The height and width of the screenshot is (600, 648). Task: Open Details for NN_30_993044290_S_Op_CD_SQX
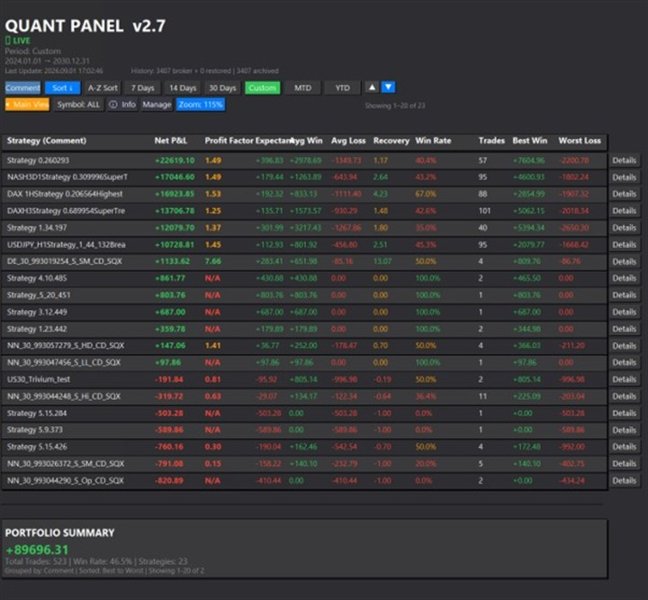[x=624, y=481]
